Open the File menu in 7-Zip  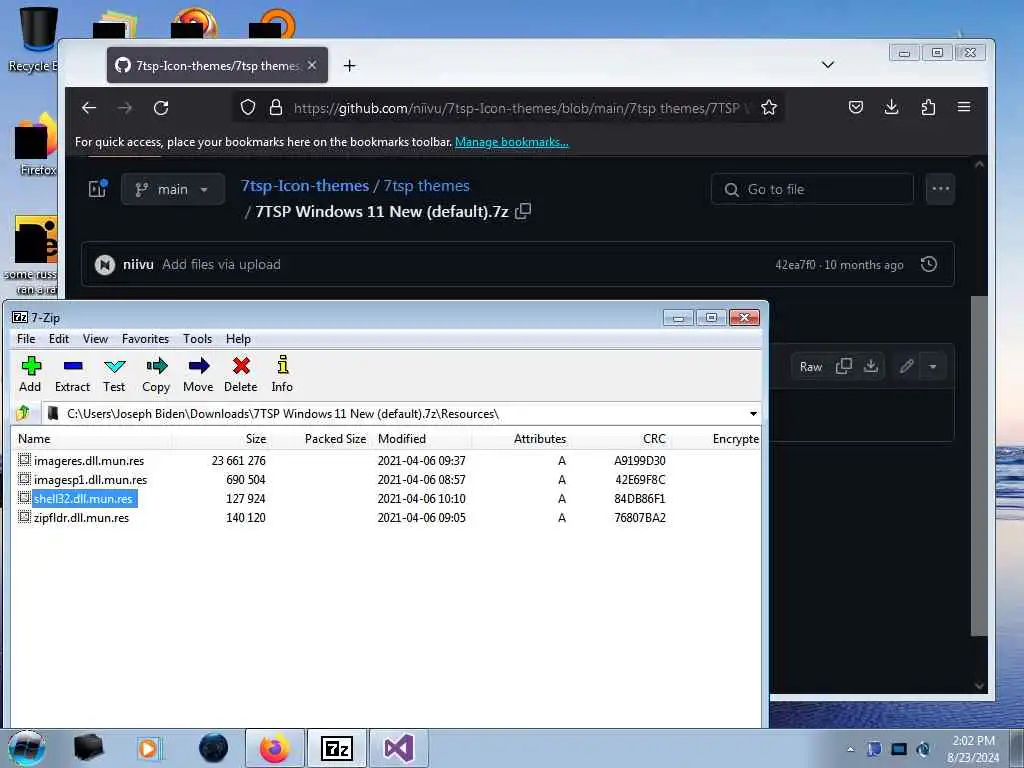(x=26, y=339)
